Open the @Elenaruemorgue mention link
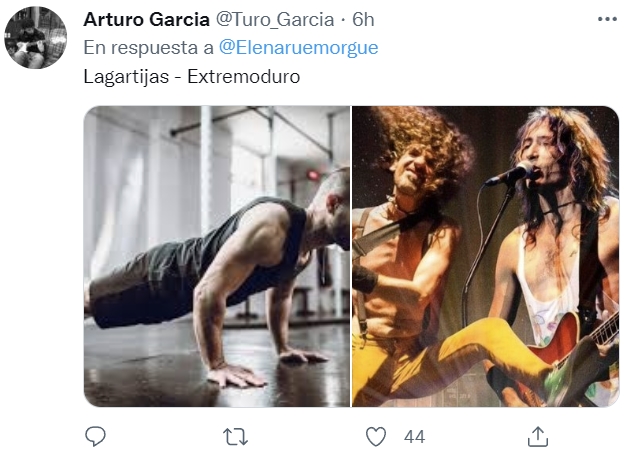Viewport: 625px width, 457px height. (x=299, y=47)
